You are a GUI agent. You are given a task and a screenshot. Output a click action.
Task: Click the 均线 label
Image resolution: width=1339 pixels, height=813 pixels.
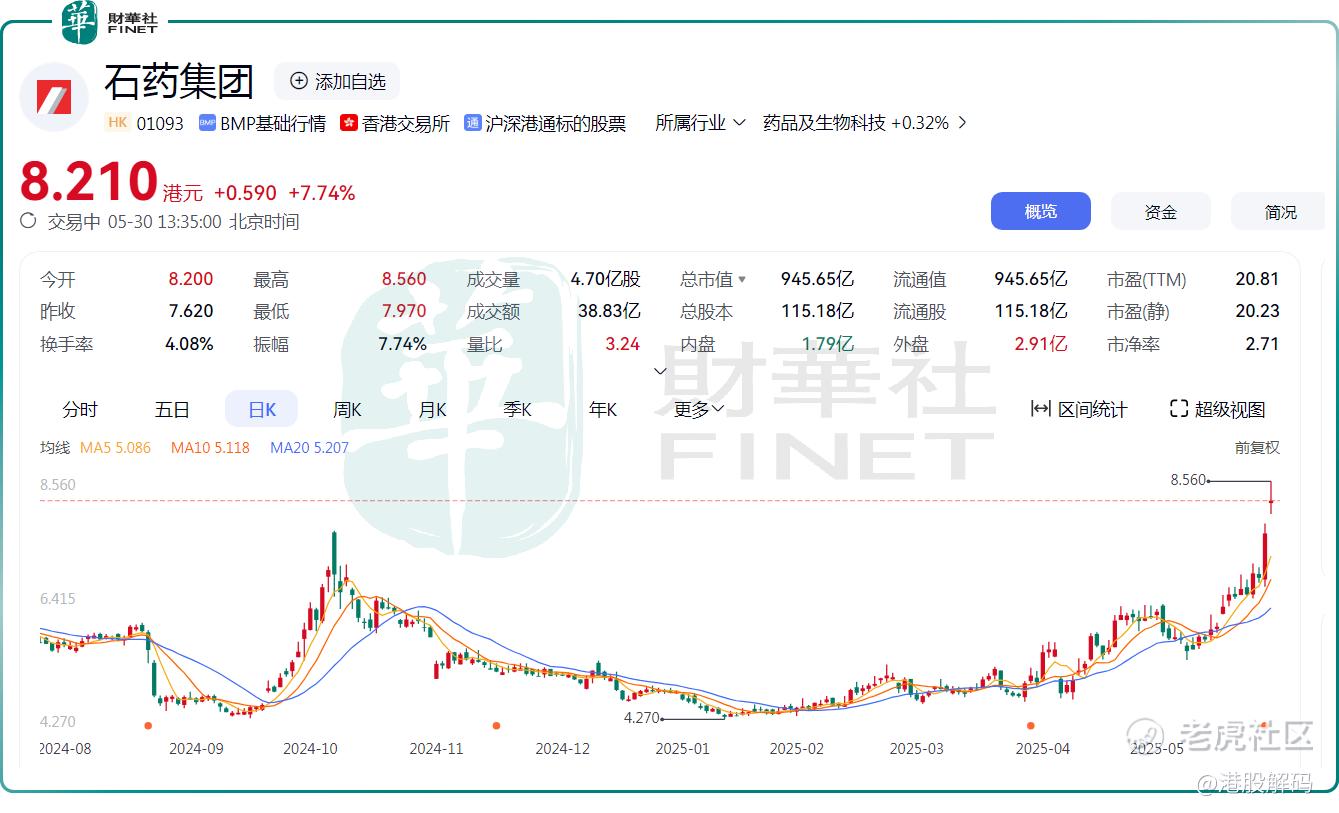(x=55, y=447)
